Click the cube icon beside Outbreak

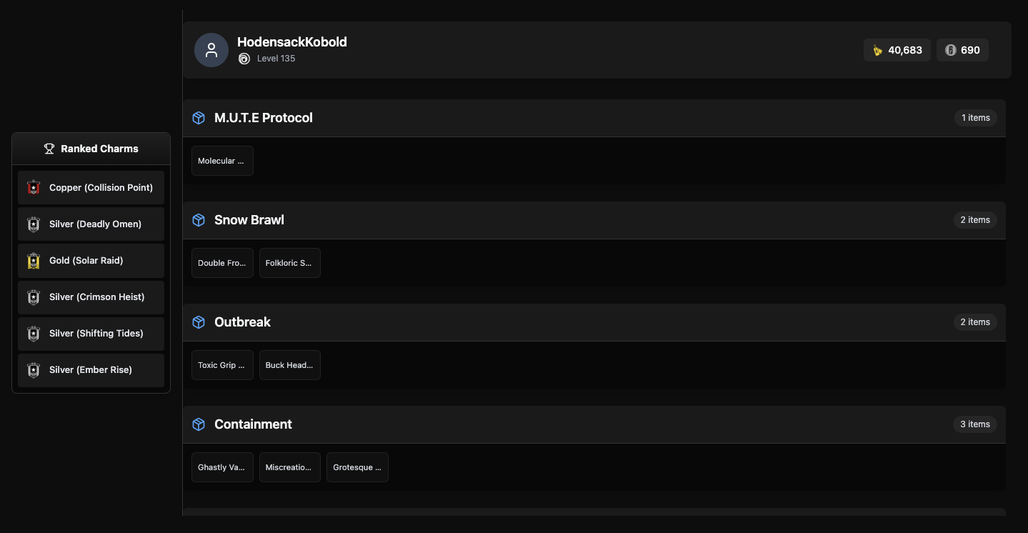(199, 322)
